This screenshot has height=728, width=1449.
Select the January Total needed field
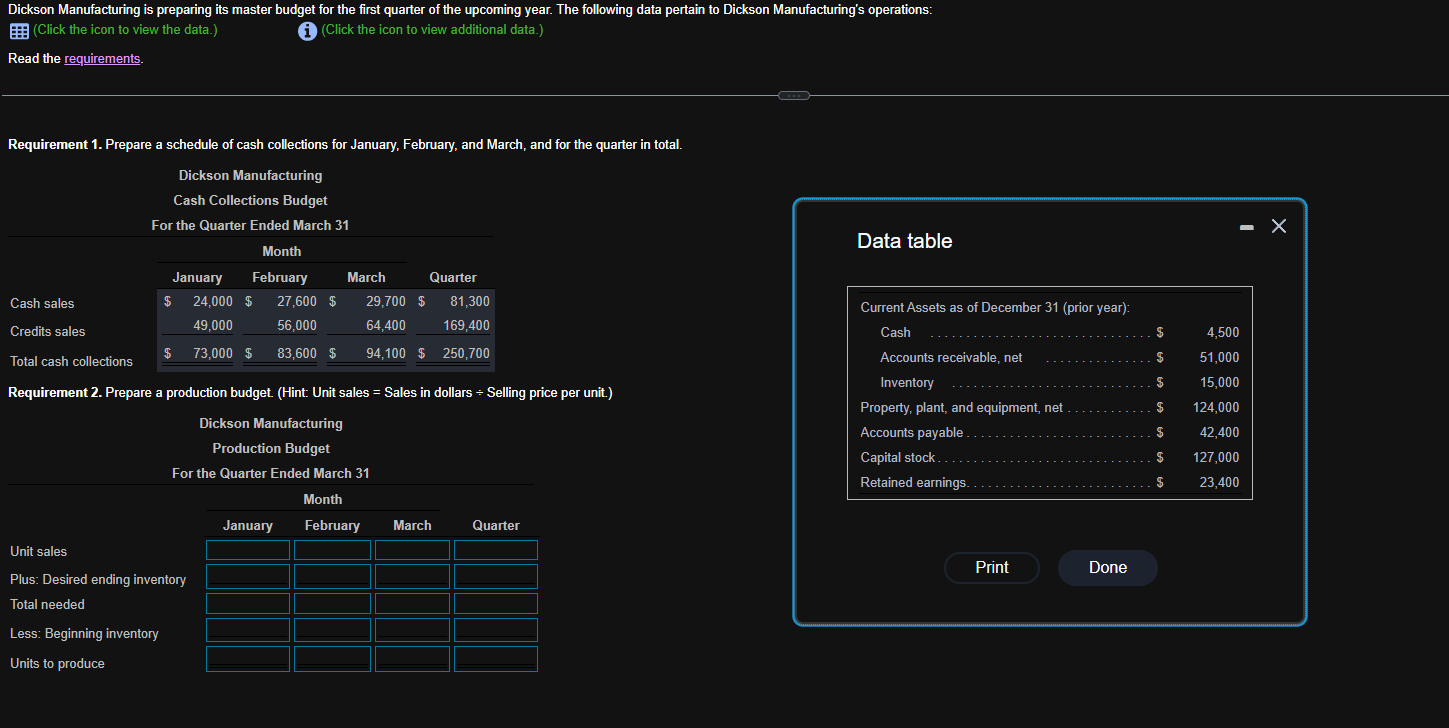point(248,603)
